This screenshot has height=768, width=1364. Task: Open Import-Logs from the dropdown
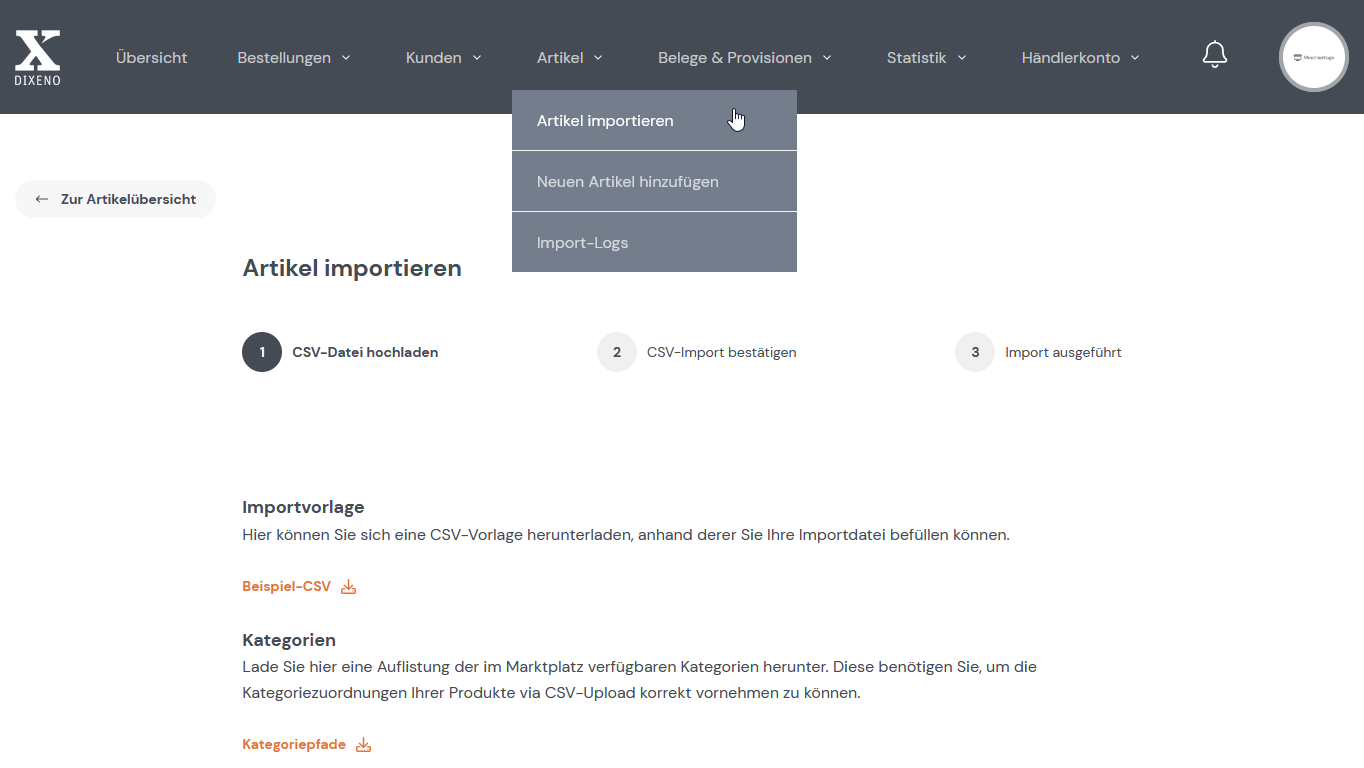(654, 242)
